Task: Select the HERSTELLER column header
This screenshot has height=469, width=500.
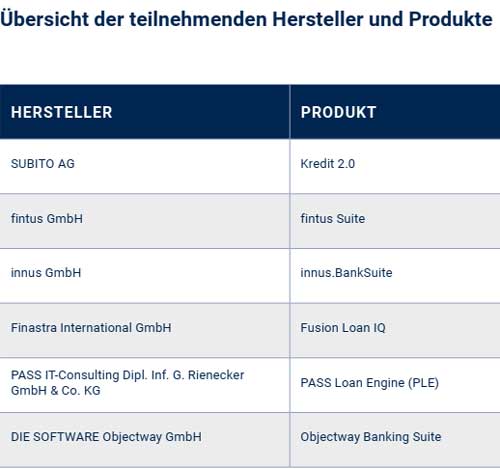Action: tap(145, 112)
